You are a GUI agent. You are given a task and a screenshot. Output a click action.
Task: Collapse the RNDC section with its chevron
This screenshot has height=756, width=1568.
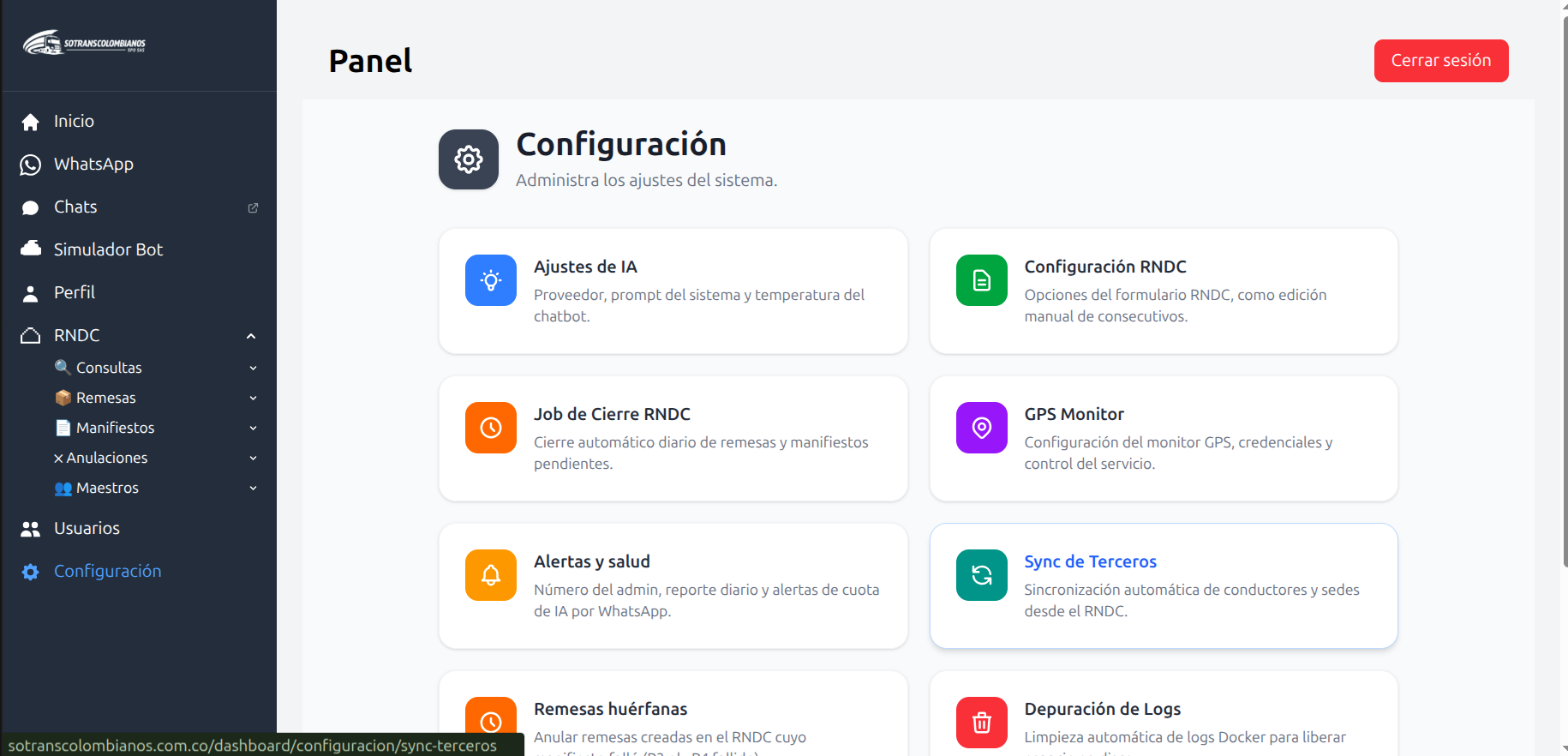click(251, 336)
